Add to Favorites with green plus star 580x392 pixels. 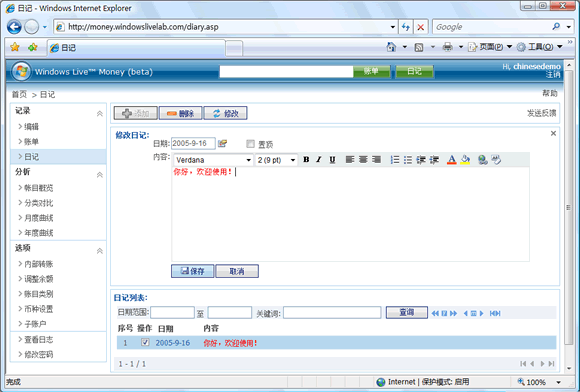point(33,47)
